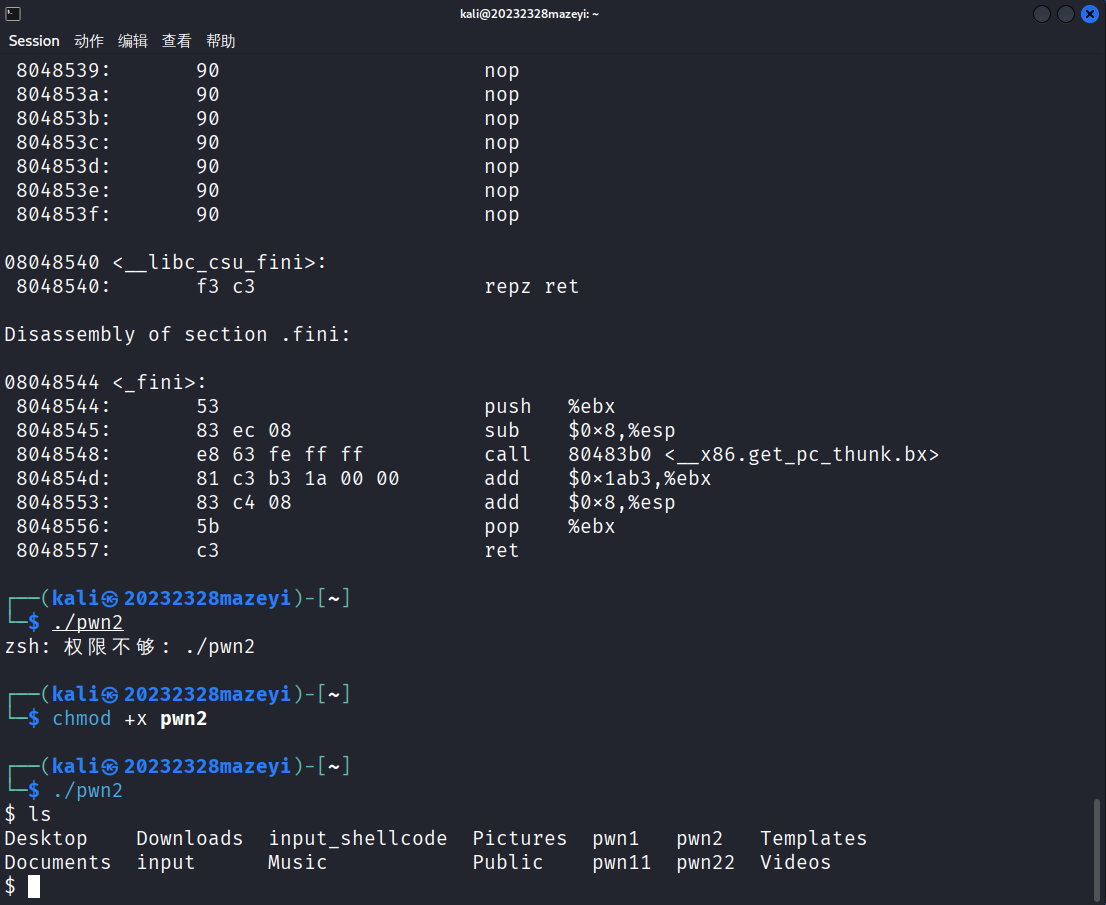Click the vertical scrollbar thumb
Screen dimensions: 1106x905
pos(1096,850)
